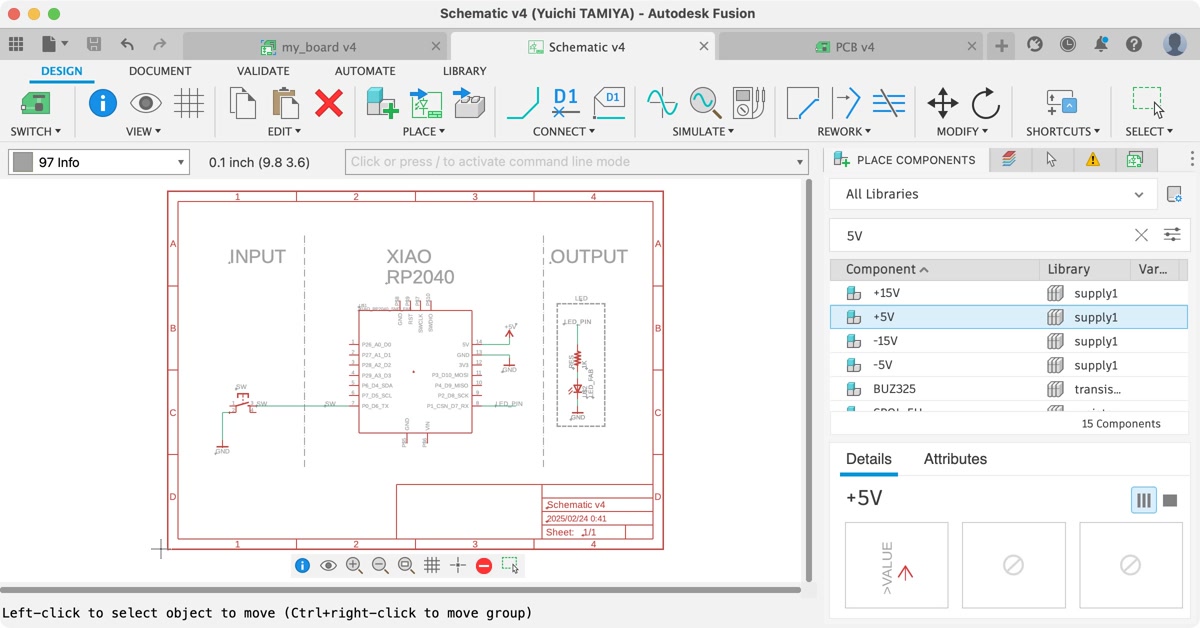Select the Paste tool in EDIT group
The width and height of the screenshot is (1200, 628).
tap(285, 103)
